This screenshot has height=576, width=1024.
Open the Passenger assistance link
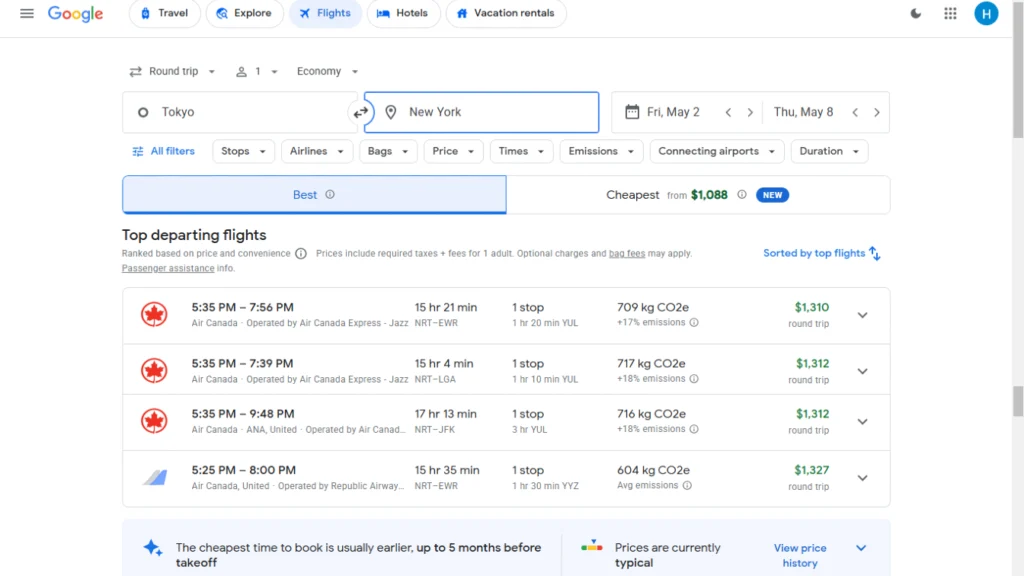pos(168,268)
